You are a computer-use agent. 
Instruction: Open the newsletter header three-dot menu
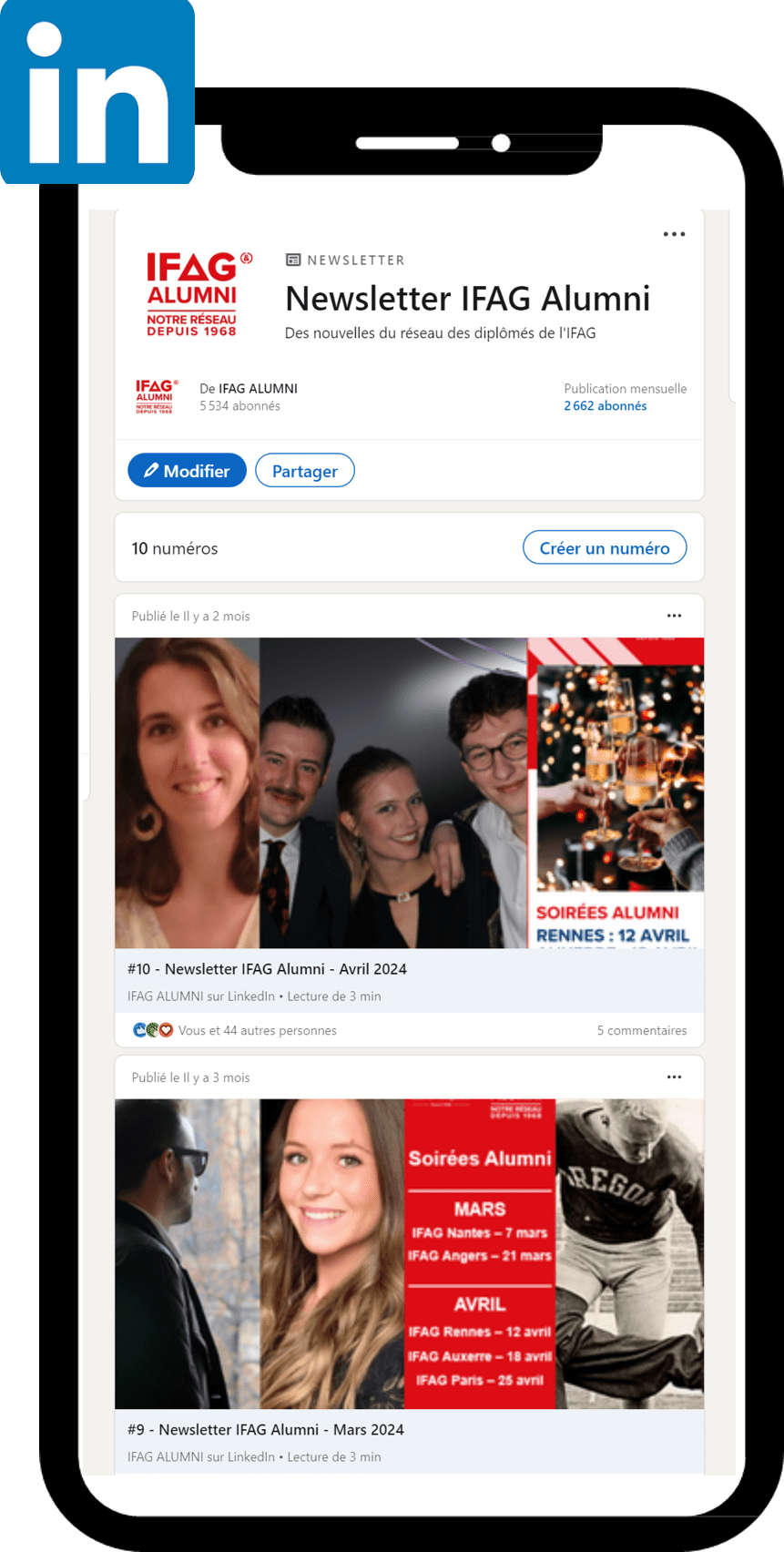(674, 234)
